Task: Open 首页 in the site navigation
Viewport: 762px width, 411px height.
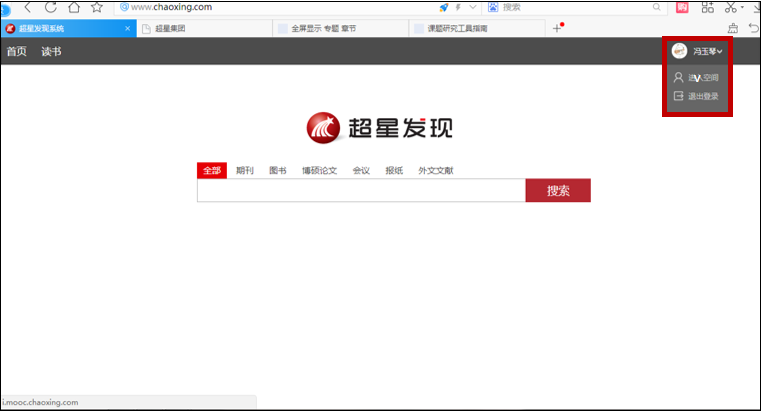Action: [17, 51]
